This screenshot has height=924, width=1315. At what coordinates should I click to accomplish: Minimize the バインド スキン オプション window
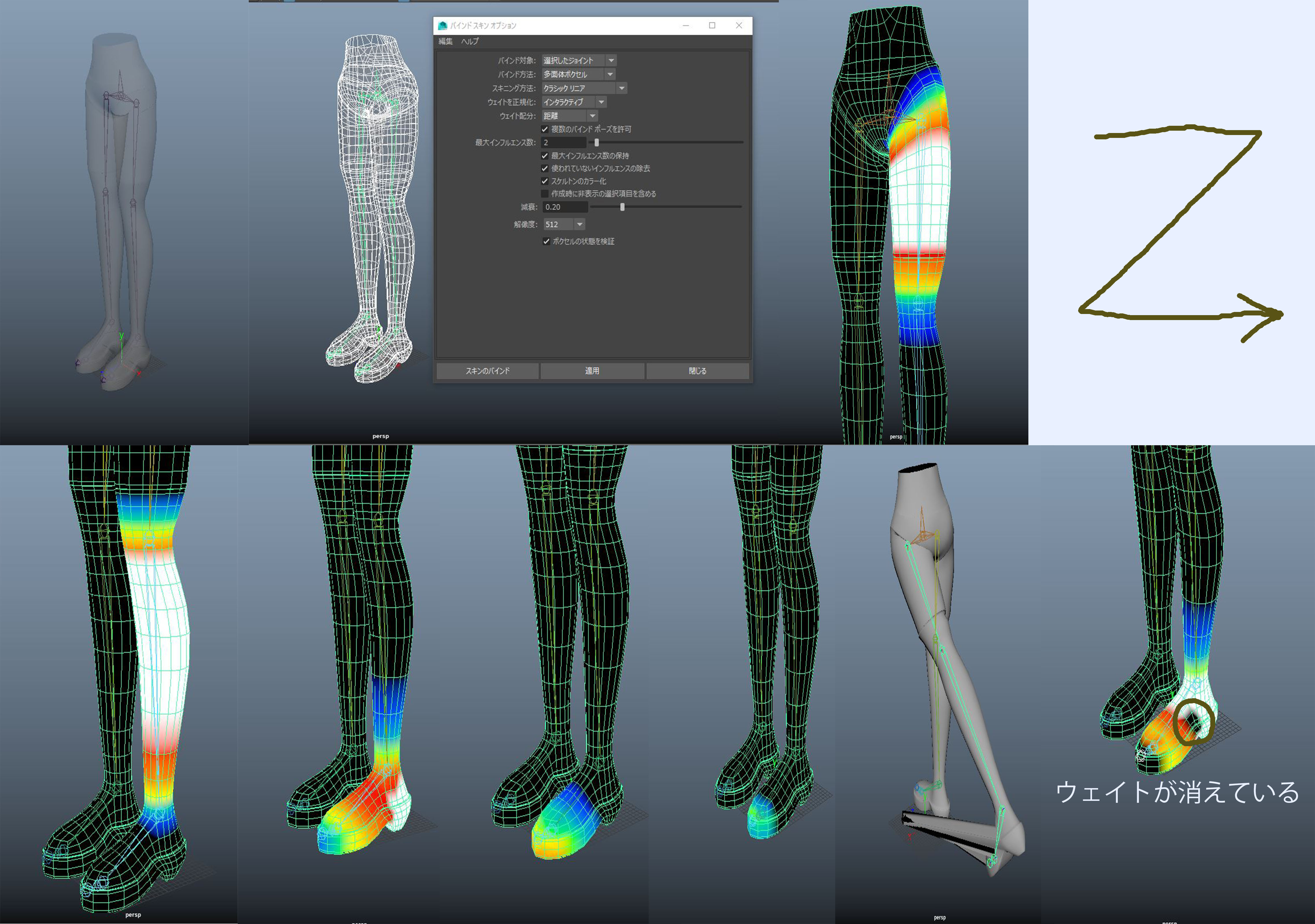pos(686,26)
